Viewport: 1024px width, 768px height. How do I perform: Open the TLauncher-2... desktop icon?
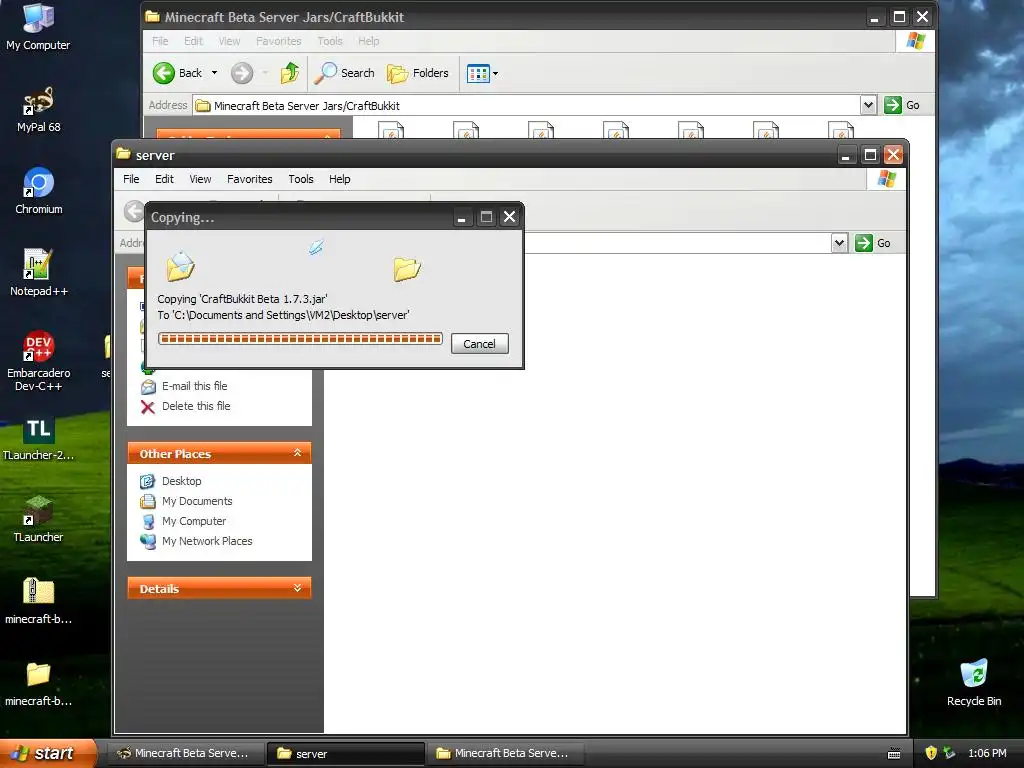click(38, 438)
